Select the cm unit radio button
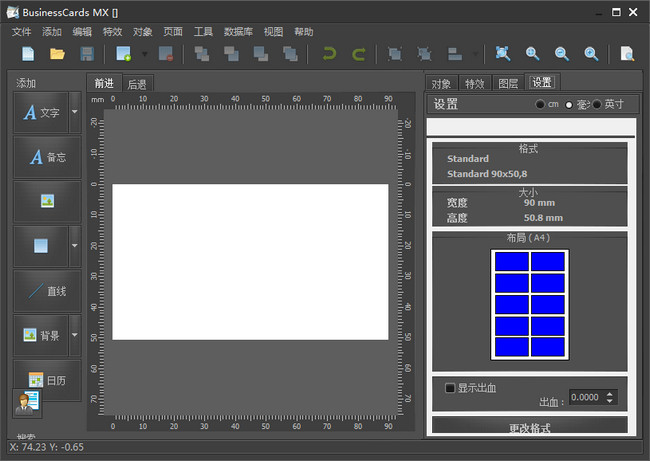This screenshot has height=461, width=650. click(541, 104)
